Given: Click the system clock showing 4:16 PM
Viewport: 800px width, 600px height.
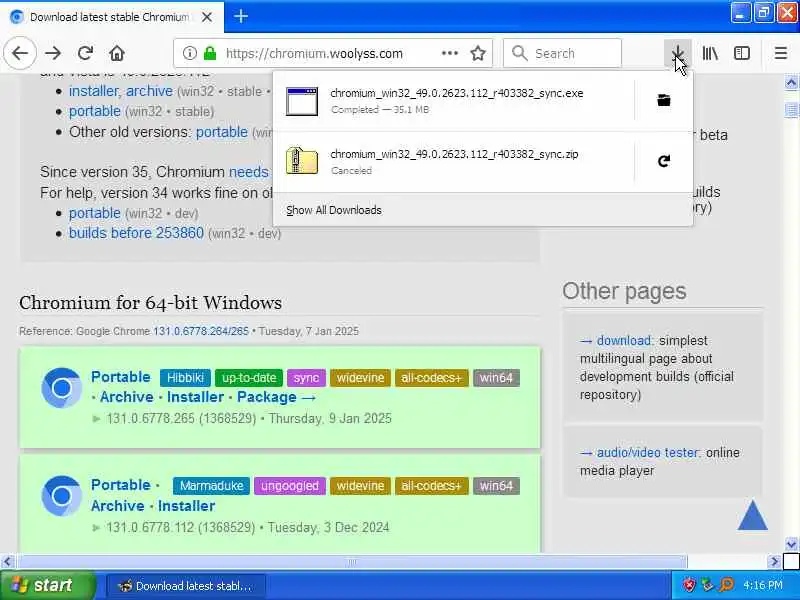Looking at the screenshot, I should [763, 585].
